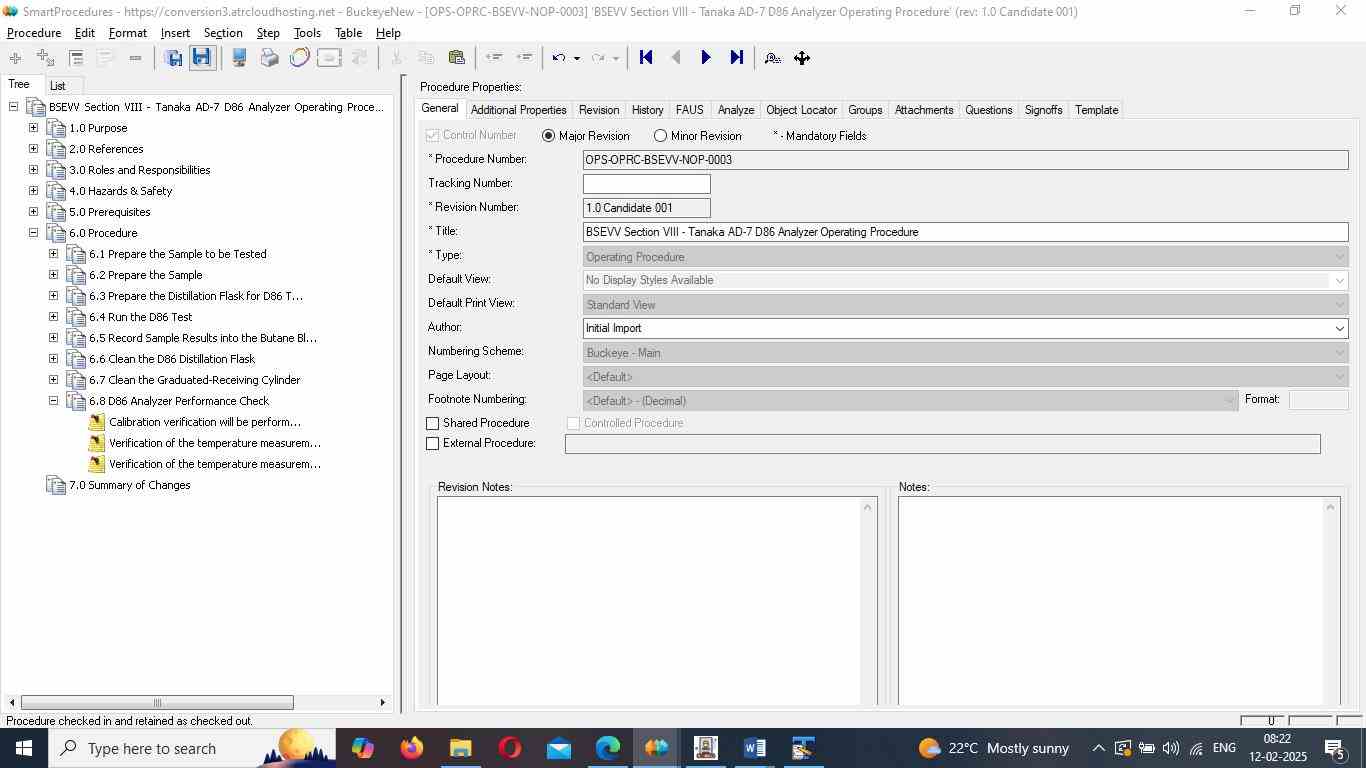
Task: Open Opera browser from the taskbar
Action: tap(509, 748)
